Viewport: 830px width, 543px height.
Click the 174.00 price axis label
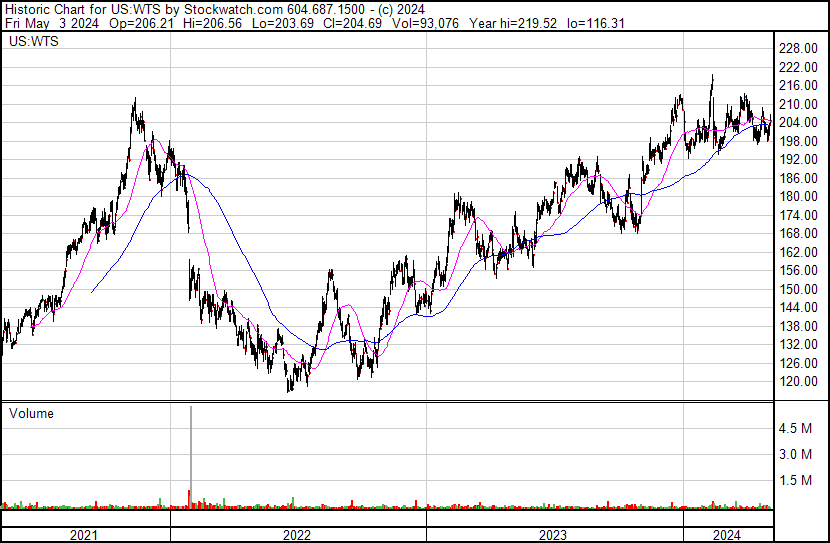[x=798, y=215]
